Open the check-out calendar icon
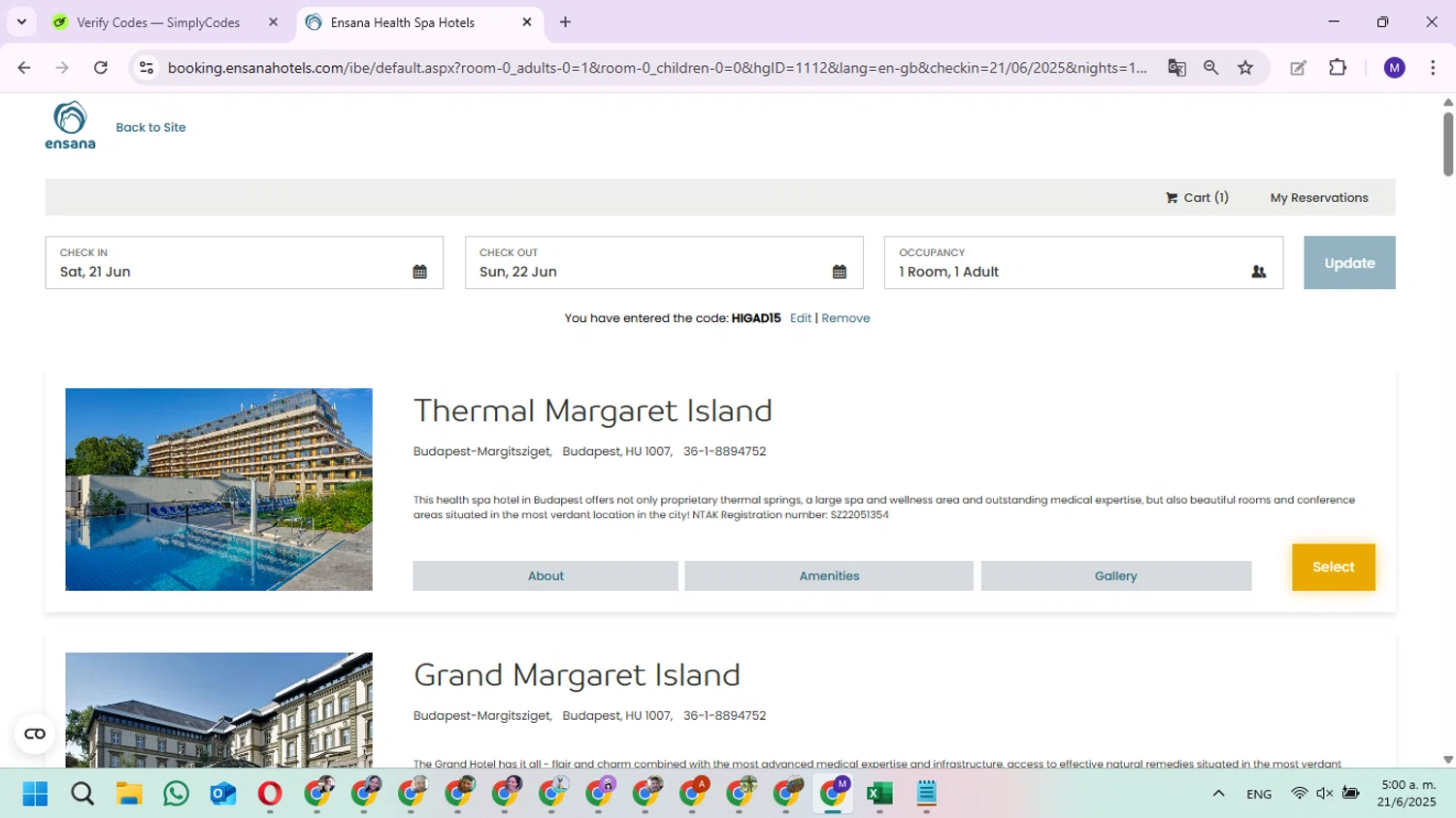Viewport: 1456px width, 818px height. tap(839, 272)
